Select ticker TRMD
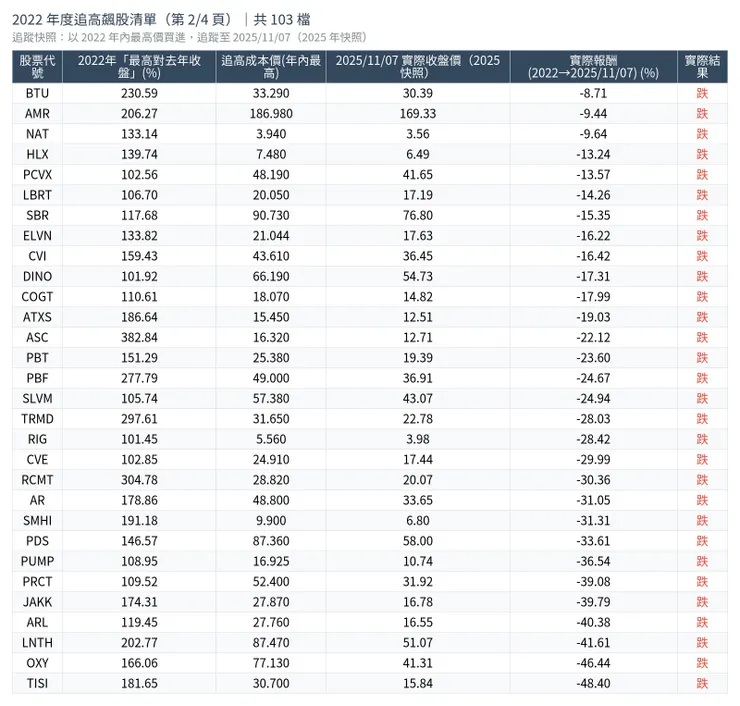 point(37,419)
